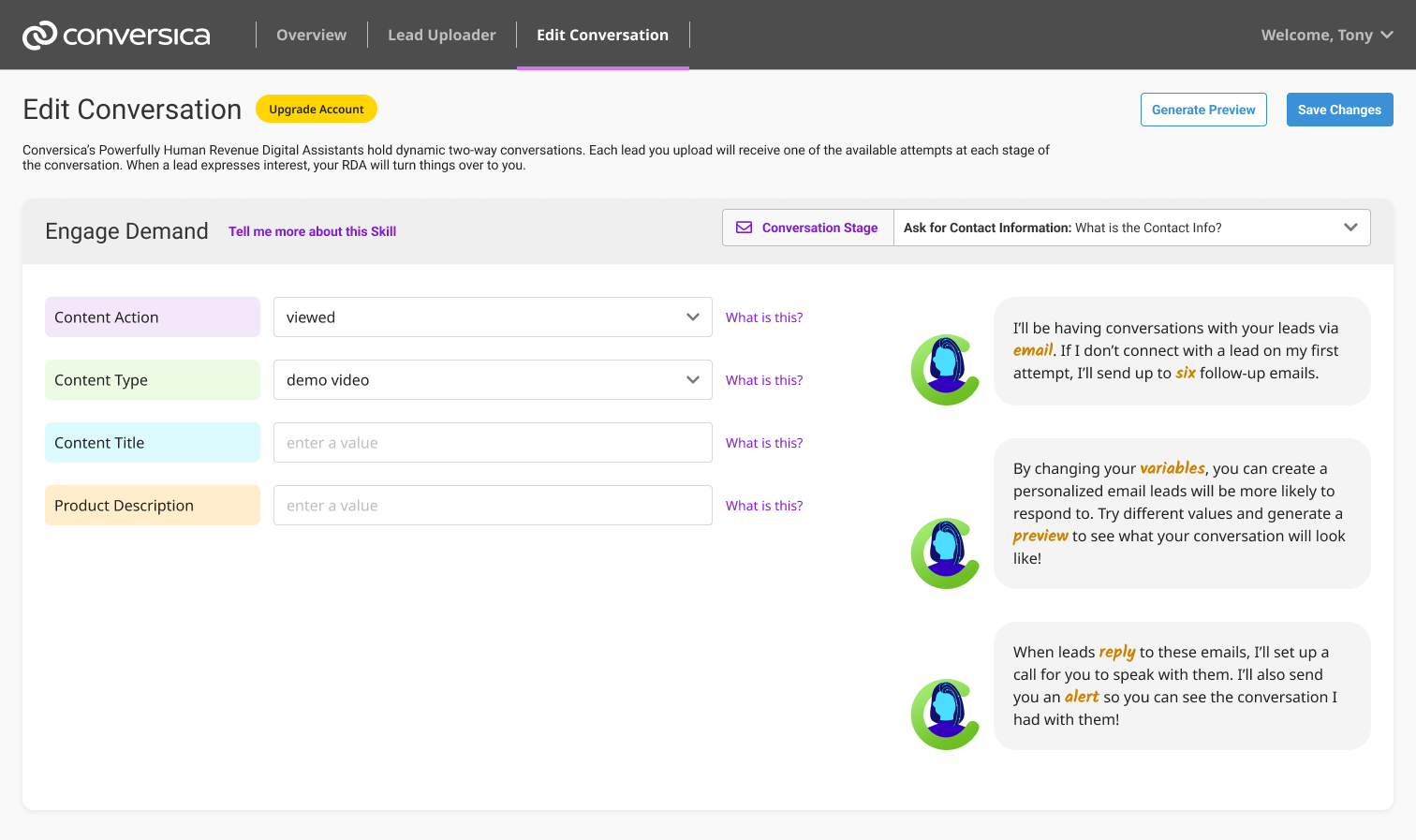Expand the Welcome, Tony user menu
Image resolution: width=1416 pixels, height=840 pixels.
pos(1327,35)
